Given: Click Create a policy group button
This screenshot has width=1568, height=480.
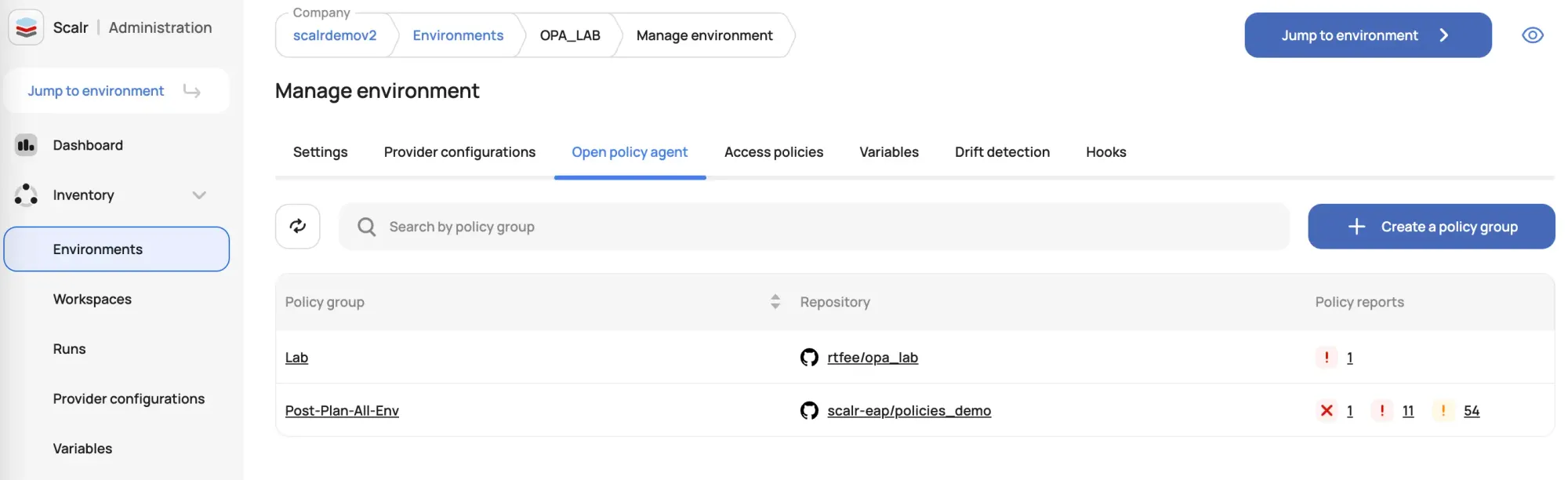Looking at the screenshot, I should point(1431,227).
